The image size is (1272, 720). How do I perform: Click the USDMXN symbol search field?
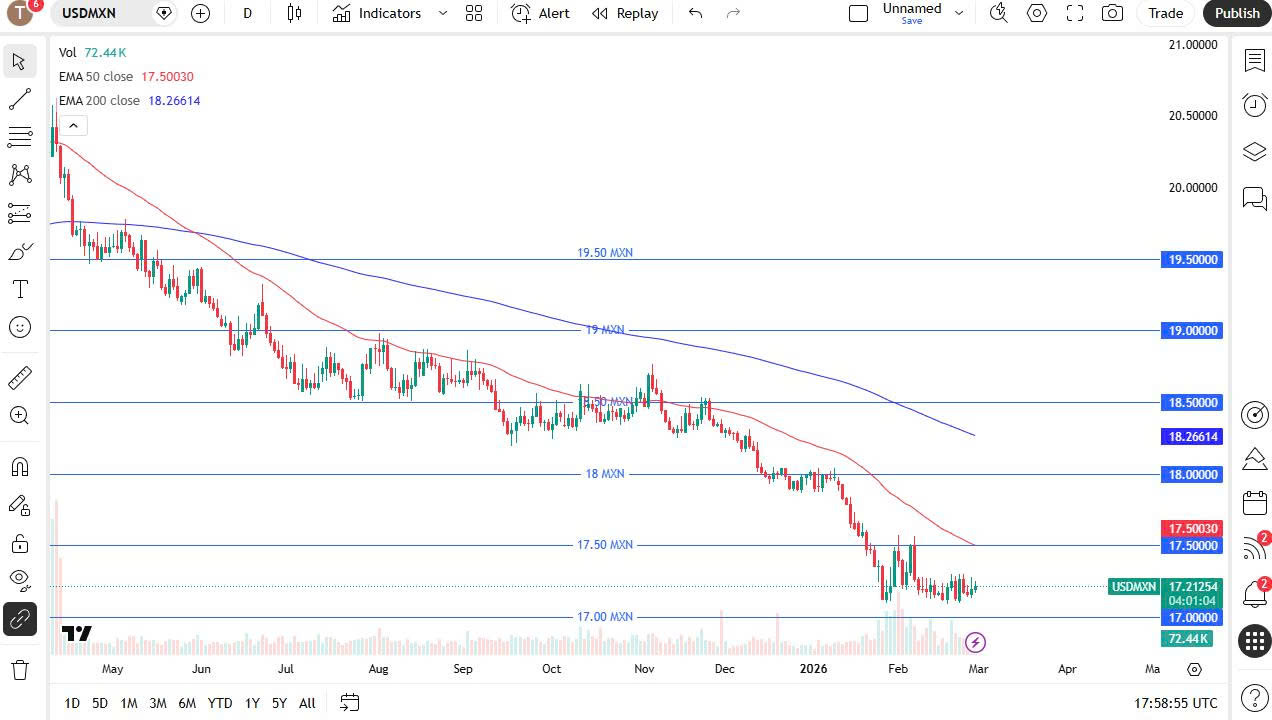tap(100, 13)
